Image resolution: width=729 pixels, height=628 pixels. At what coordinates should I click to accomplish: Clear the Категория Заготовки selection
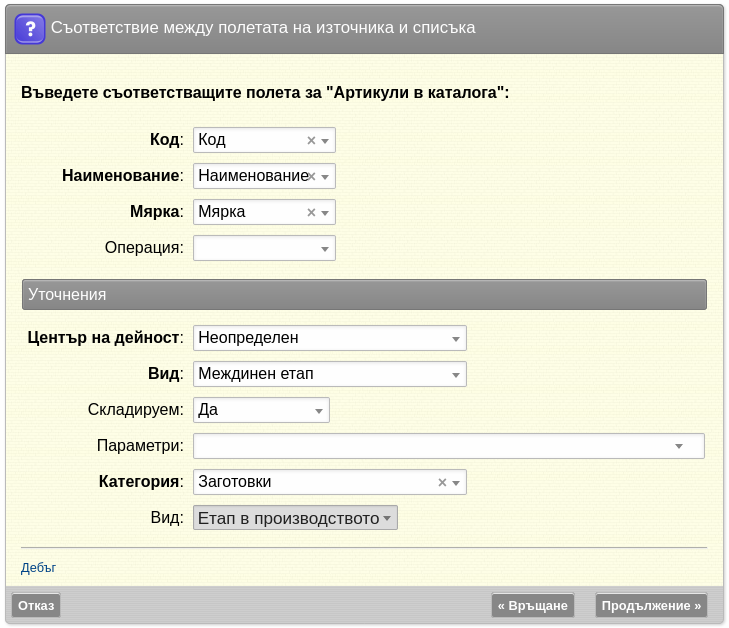(442, 483)
